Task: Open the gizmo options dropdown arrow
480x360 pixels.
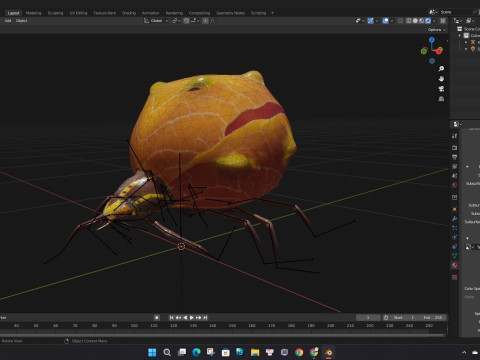Action: click(x=377, y=21)
